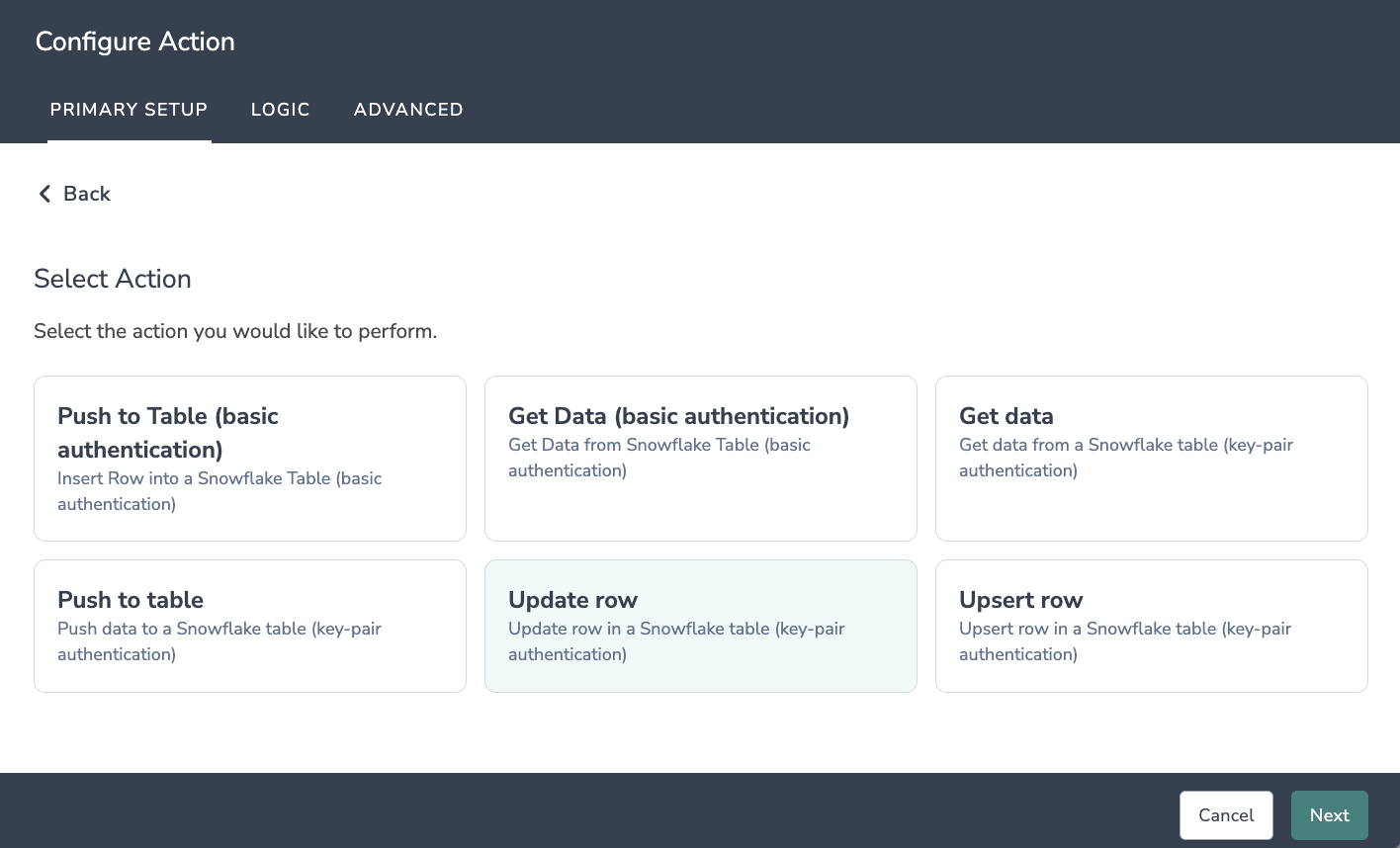Choose Push to Table (basic authentication) card

click(x=250, y=459)
